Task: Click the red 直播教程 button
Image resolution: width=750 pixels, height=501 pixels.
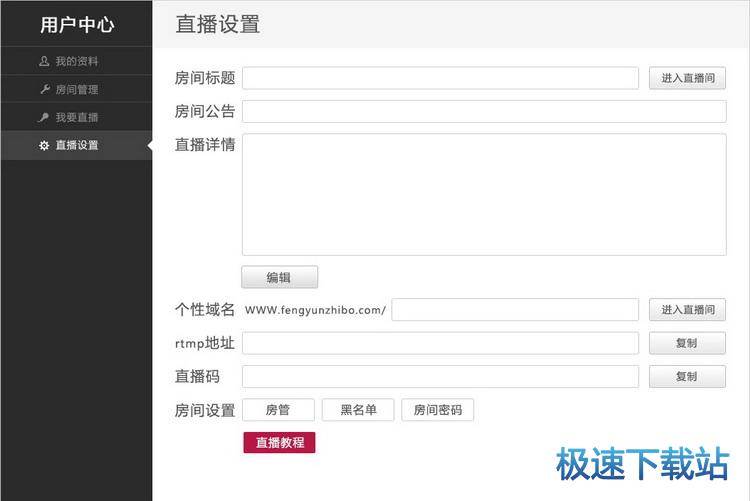Action: pyautogui.click(x=279, y=443)
